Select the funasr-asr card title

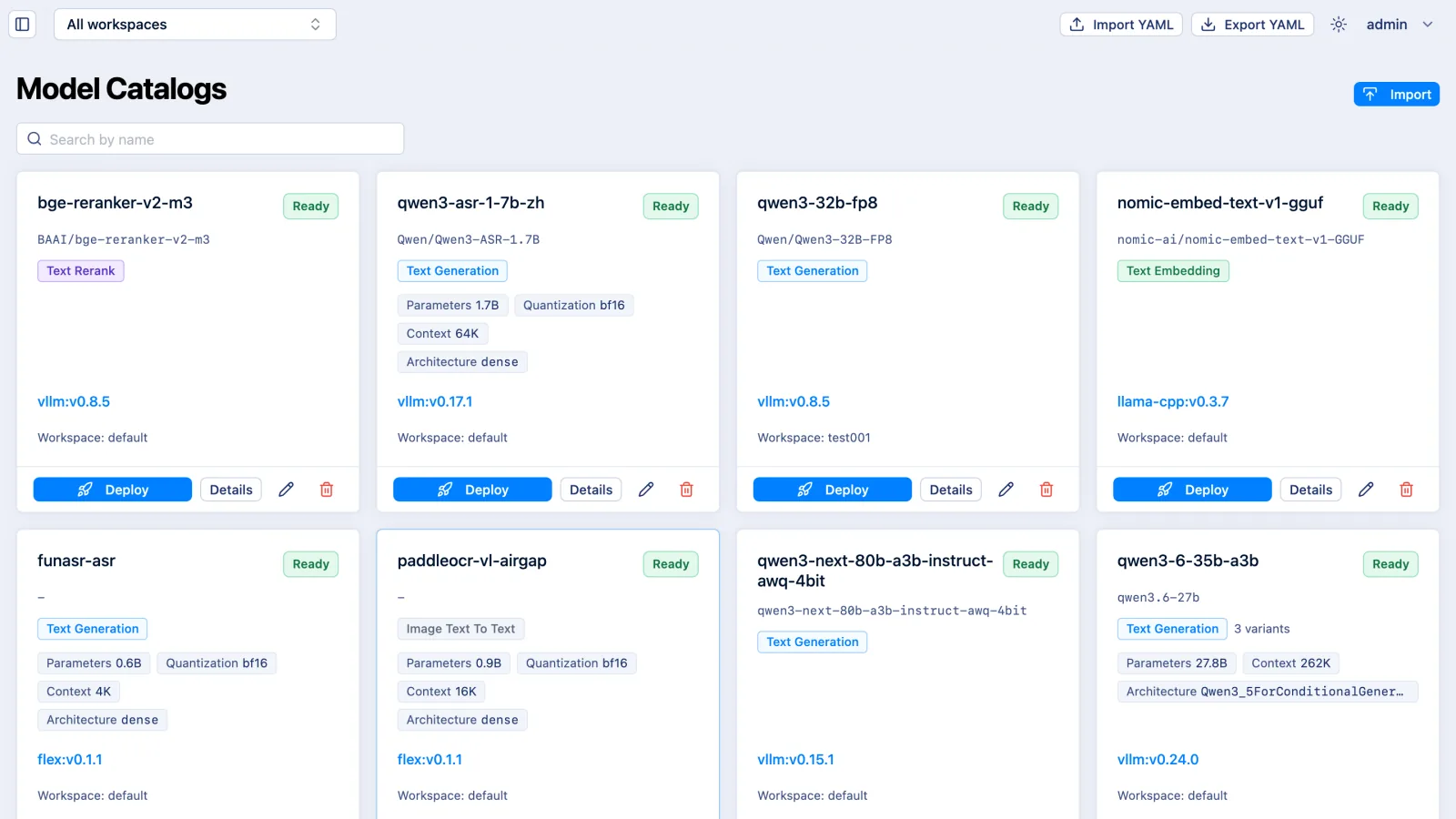(x=76, y=561)
